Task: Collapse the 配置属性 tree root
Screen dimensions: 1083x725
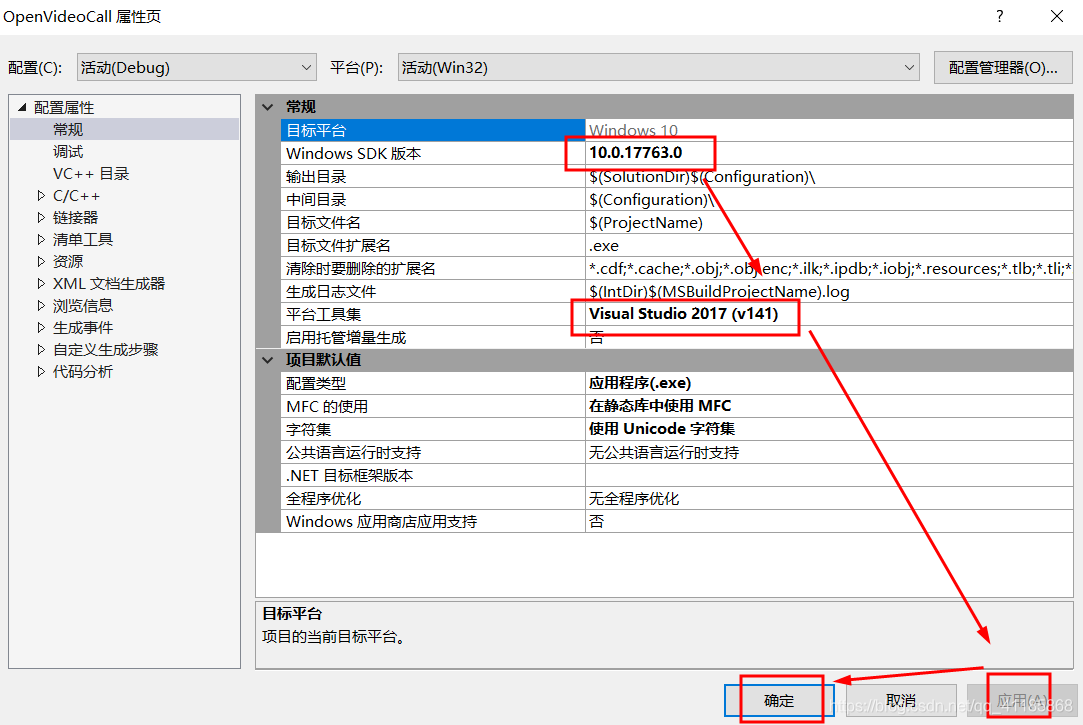Action: click(x=22, y=107)
